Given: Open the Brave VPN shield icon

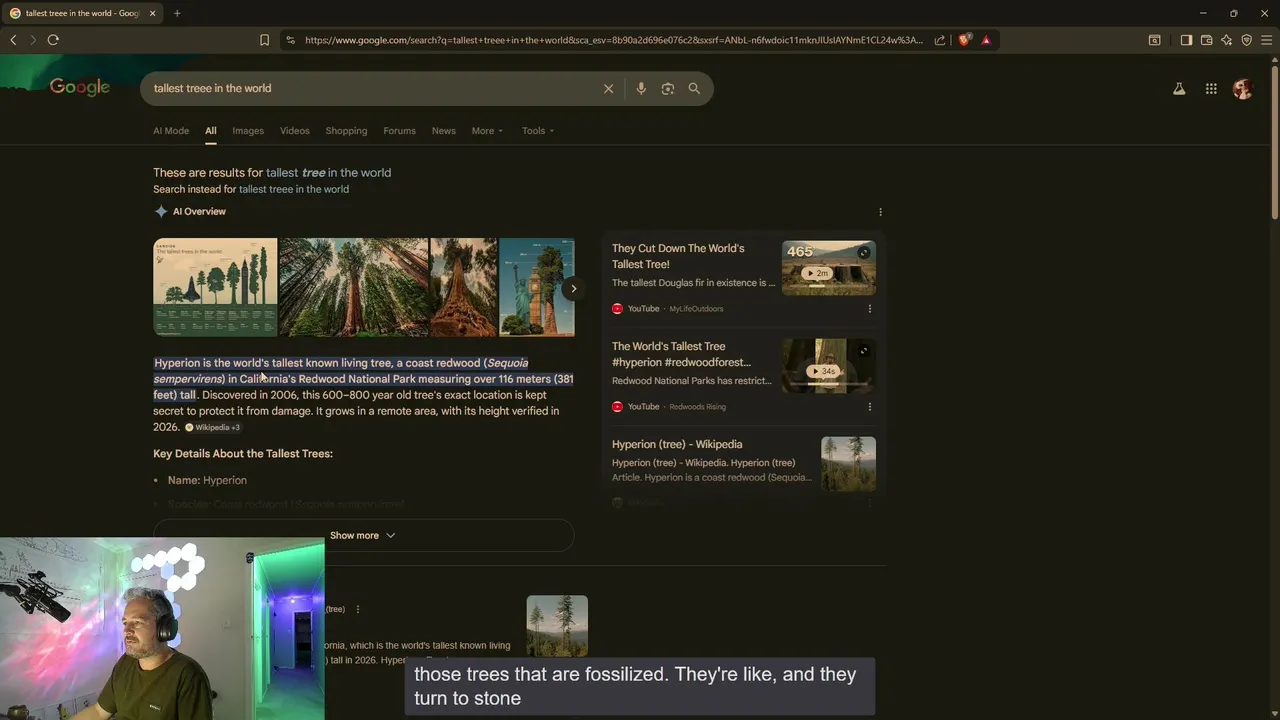Looking at the screenshot, I should click(1246, 40).
